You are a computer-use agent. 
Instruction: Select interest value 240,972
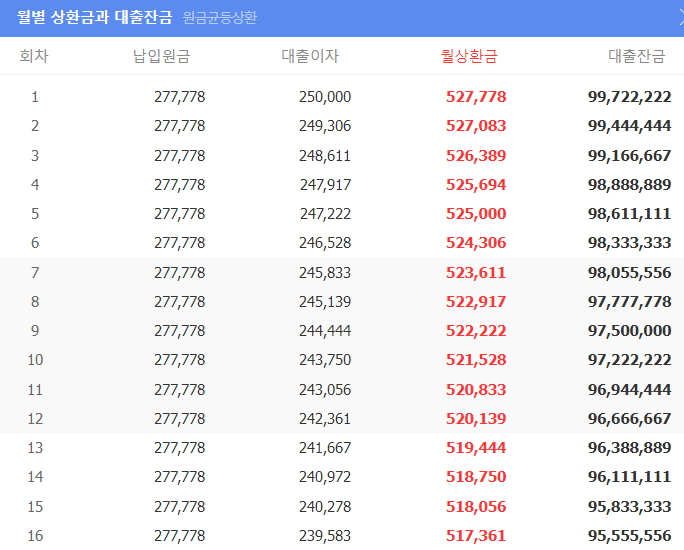pyautogui.click(x=325, y=477)
